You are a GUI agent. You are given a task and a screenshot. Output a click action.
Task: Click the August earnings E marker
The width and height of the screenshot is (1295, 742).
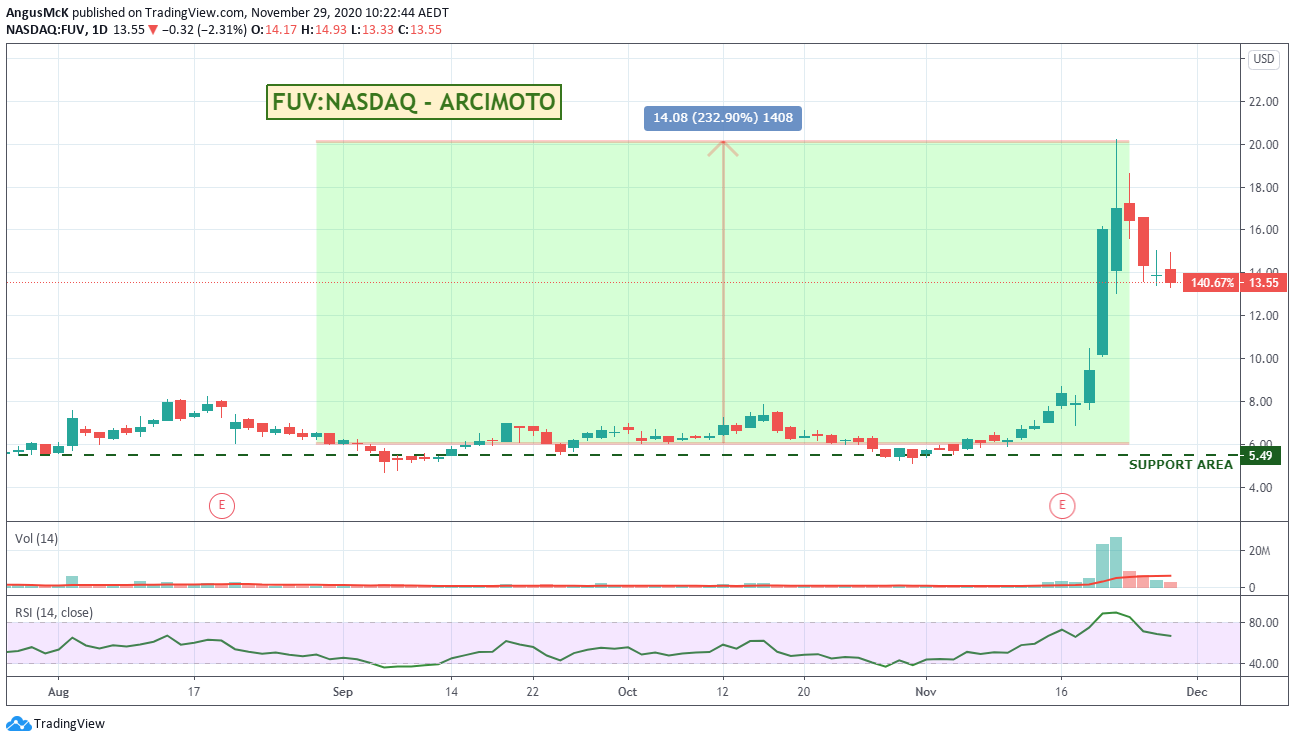coord(221,506)
